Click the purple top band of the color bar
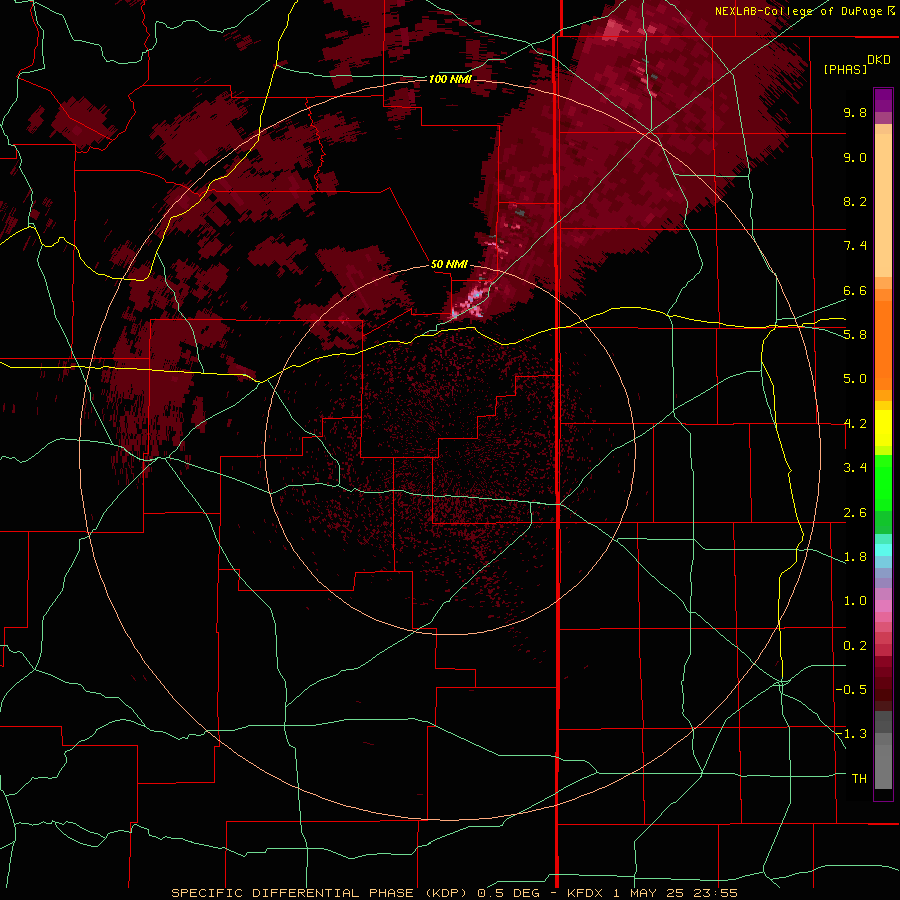Image resolution: width=900 pixels, height=900 pixels. click(883, 100)
